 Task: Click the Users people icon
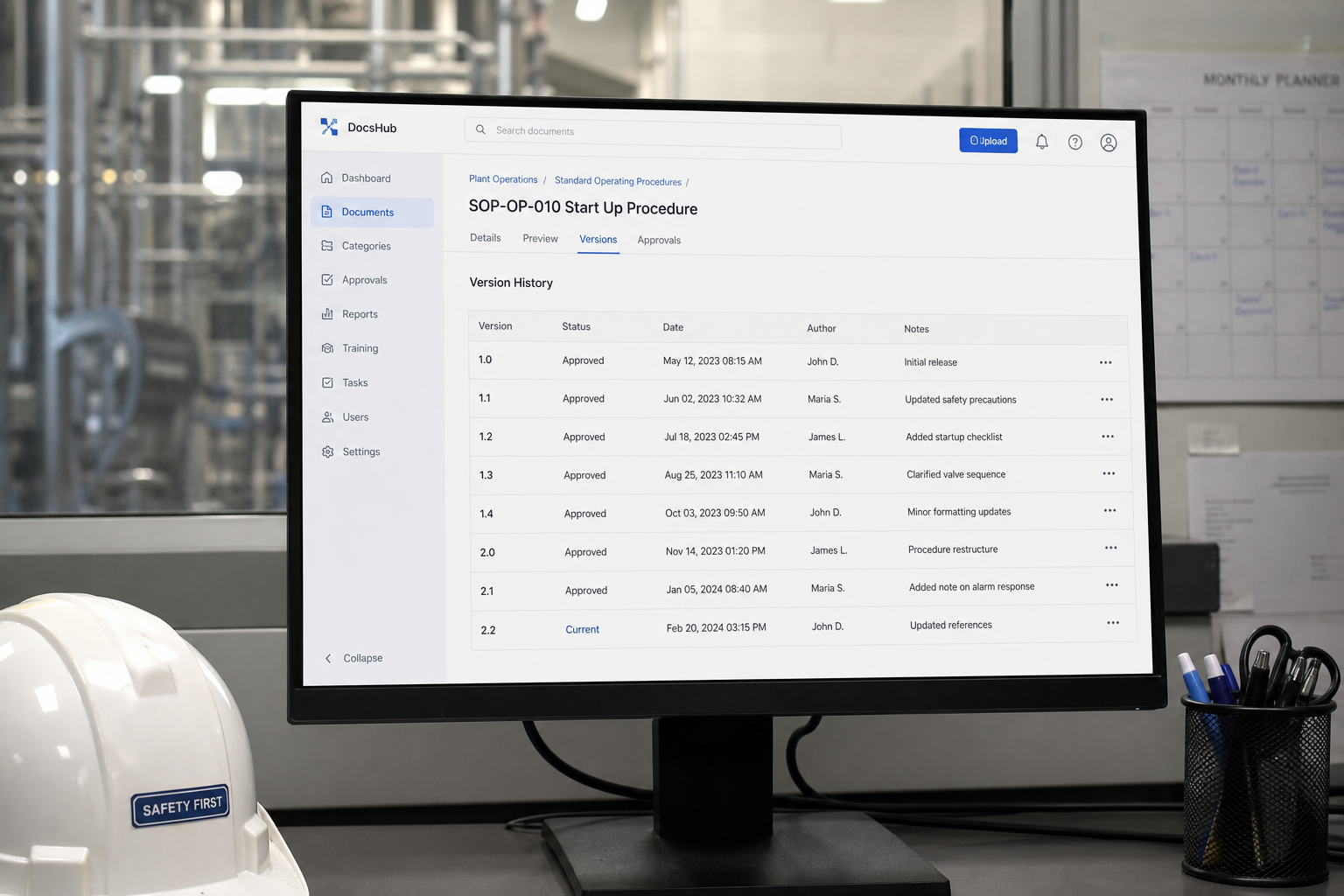point(327,417)
